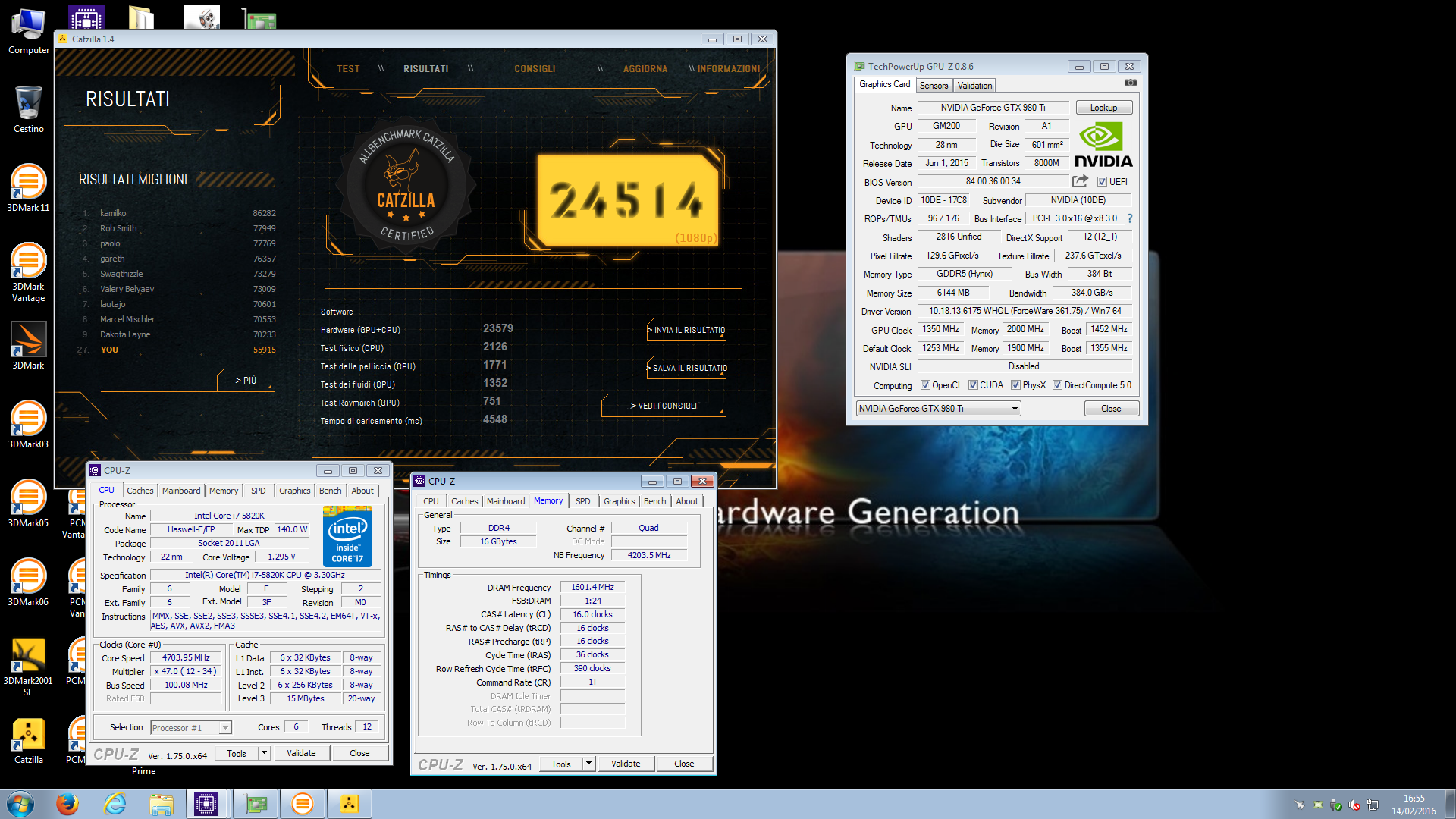Open the Processor #1 selection dropdown
Viewport: 1456px width, 819px height.
(x=190, y=728)
